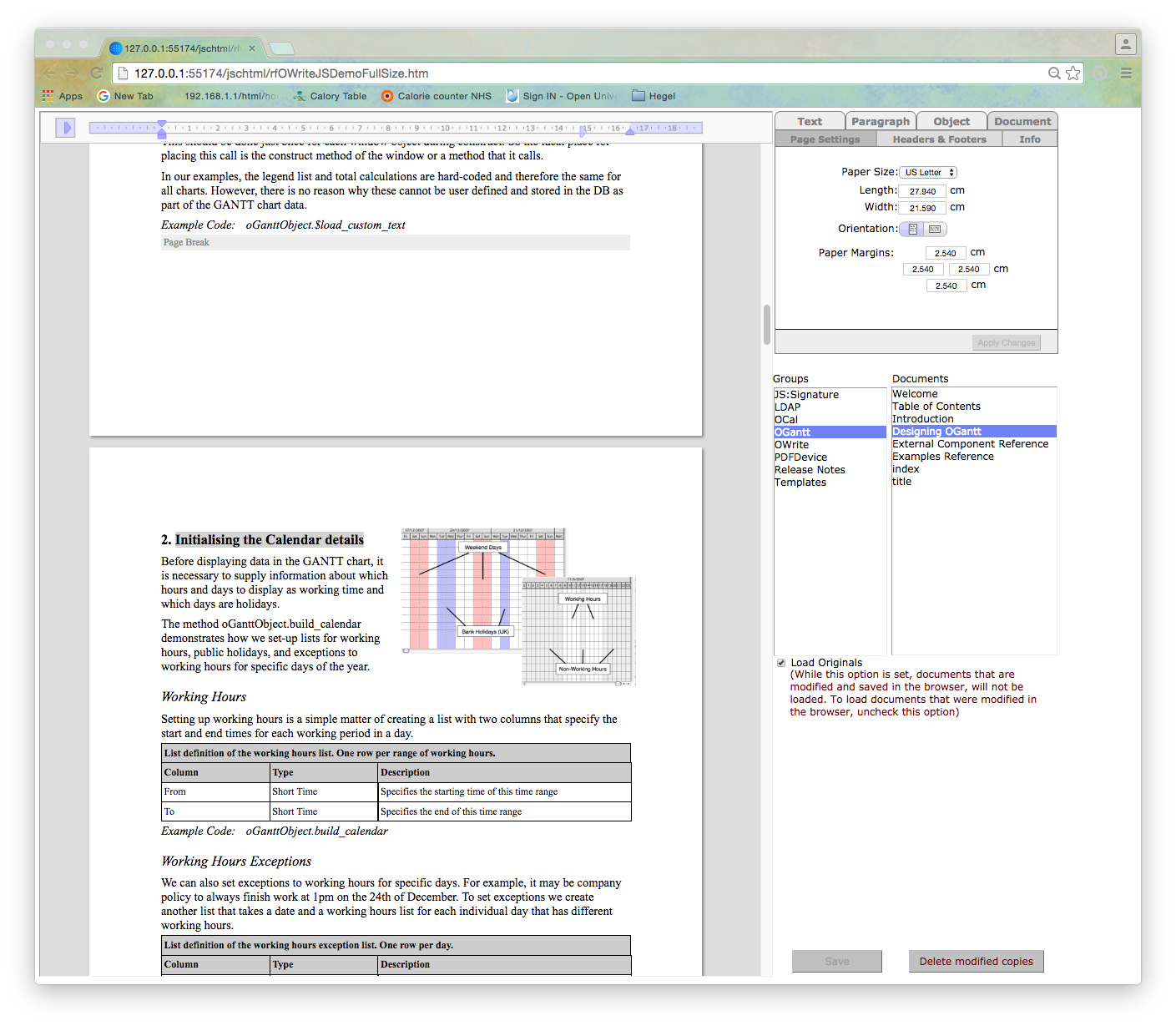This screenshot has width=1176, height=1026.
Task: Open the Paper Size dropdown
Action: coord(928,172)
